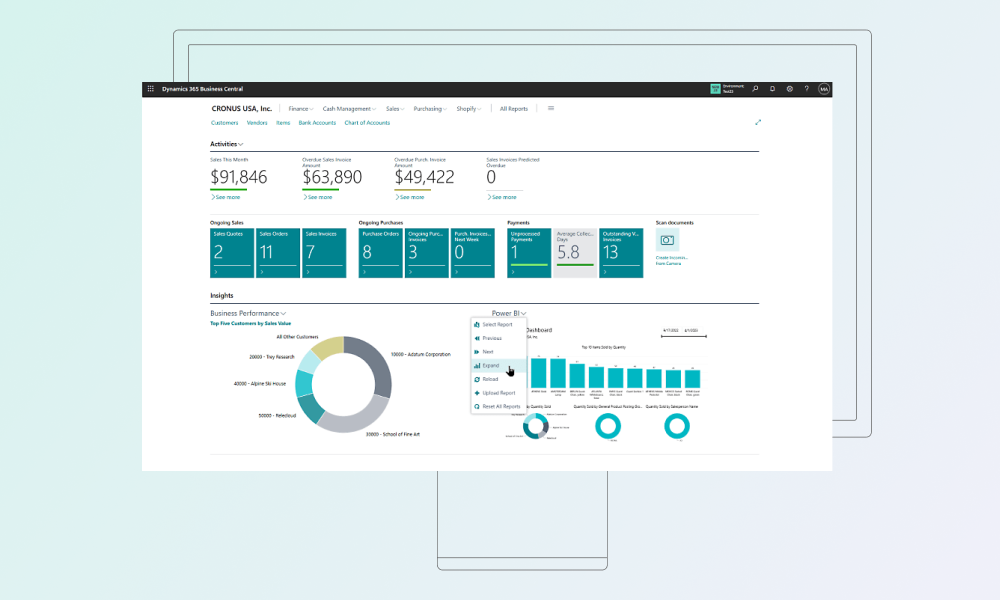Click the Average Collection Days progress tile
1000x600 pixels.
point(575,251)
